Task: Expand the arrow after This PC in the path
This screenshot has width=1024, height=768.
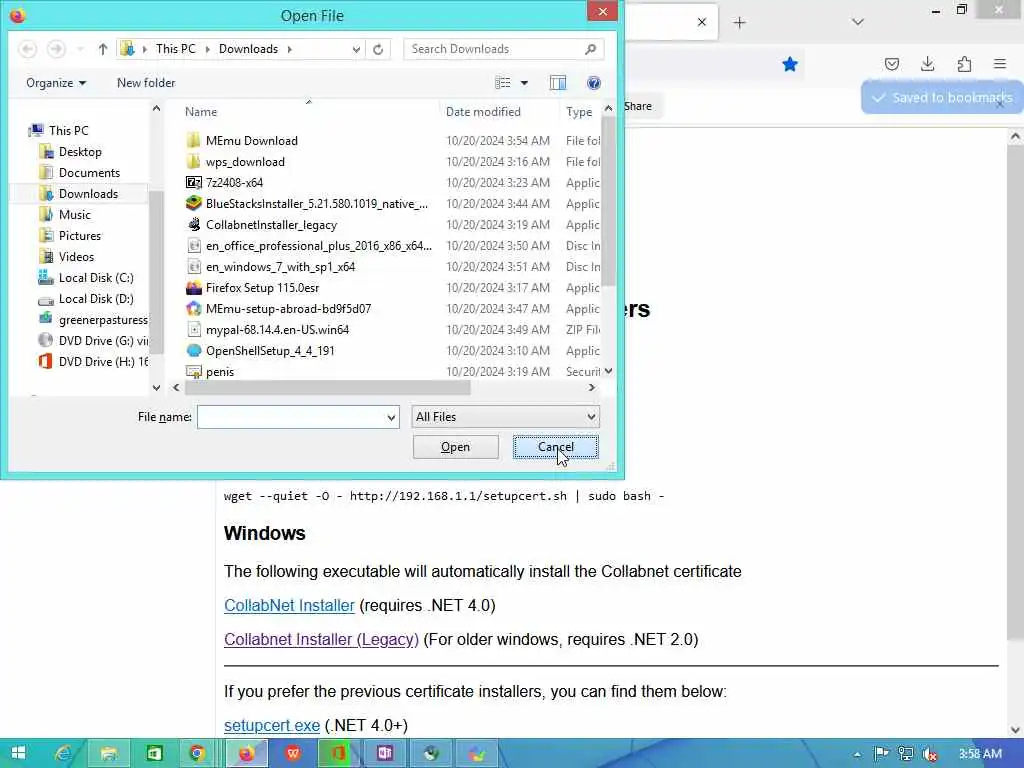Action: tap(208, 49)
